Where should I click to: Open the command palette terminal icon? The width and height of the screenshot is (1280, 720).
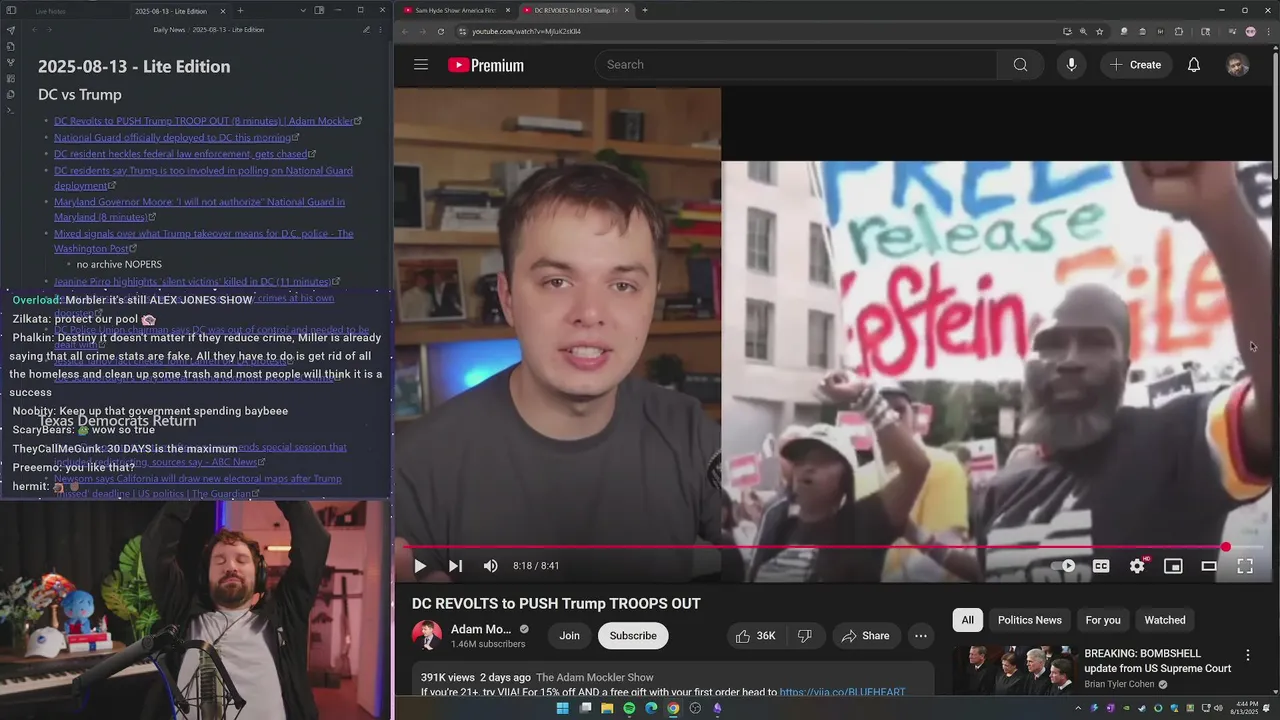tap(11, 110)
